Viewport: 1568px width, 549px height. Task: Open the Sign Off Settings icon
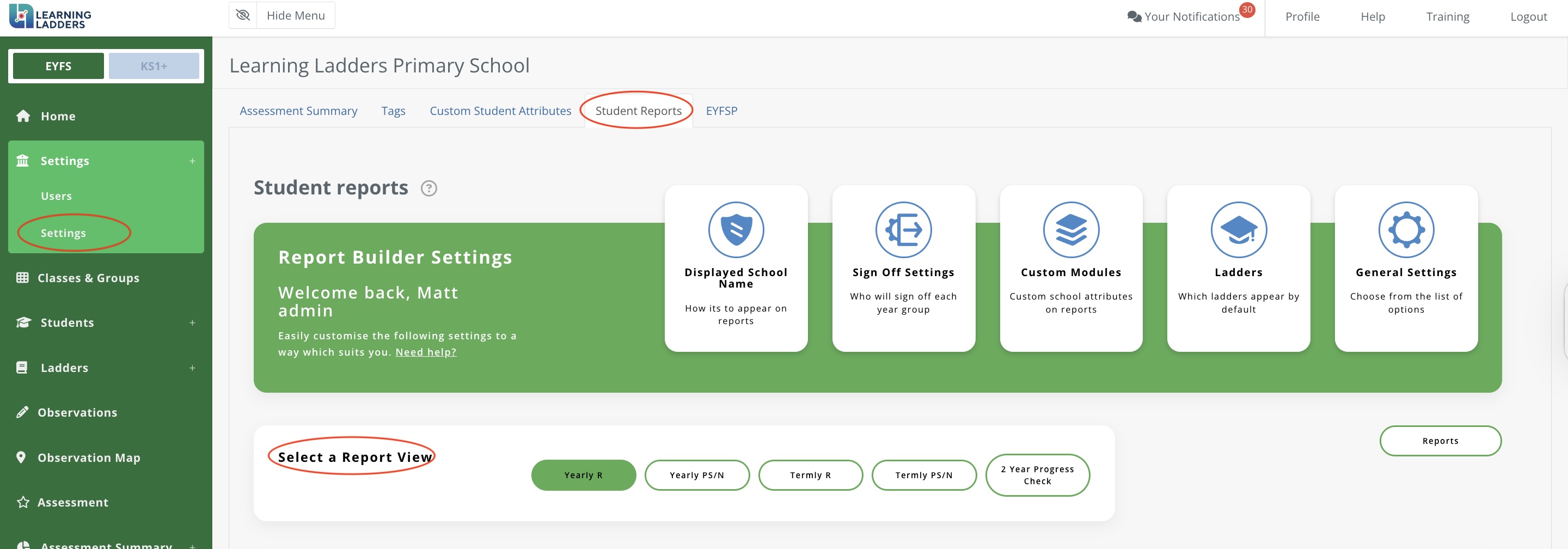[x=903, y=230]
